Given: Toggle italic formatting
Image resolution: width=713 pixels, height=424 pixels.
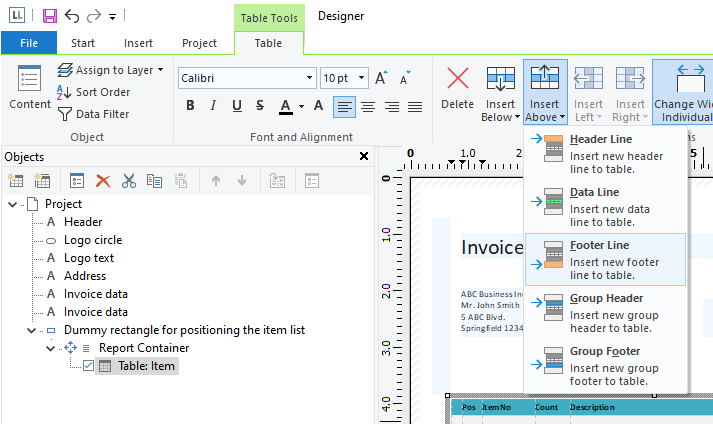Looking at the screenshot, I should coord(213,106).
